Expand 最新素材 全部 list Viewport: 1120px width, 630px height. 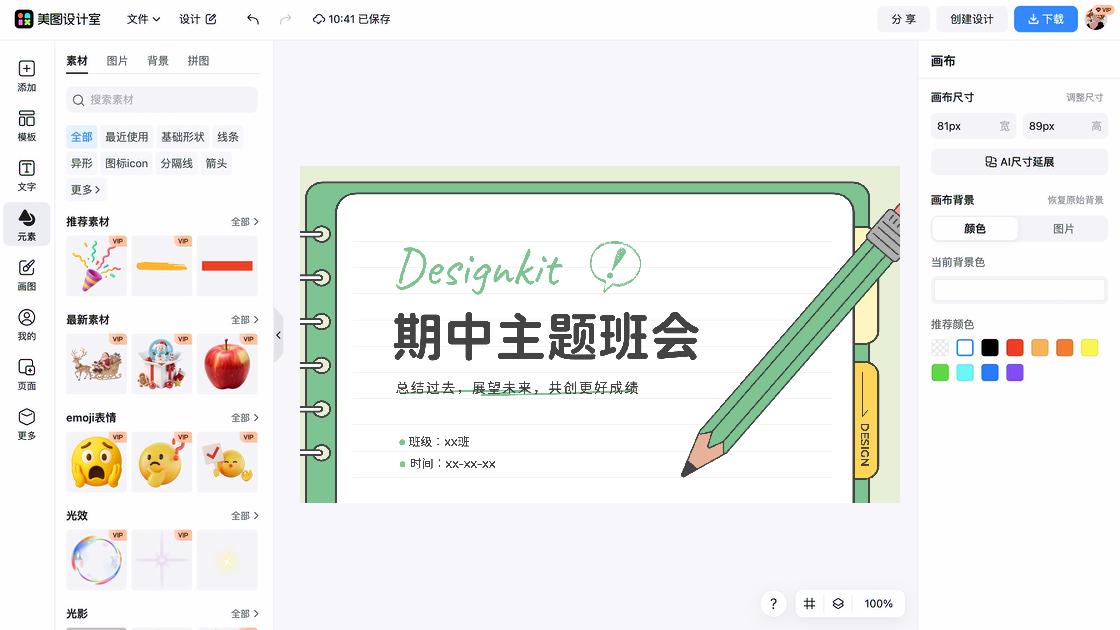pos(244,320)
